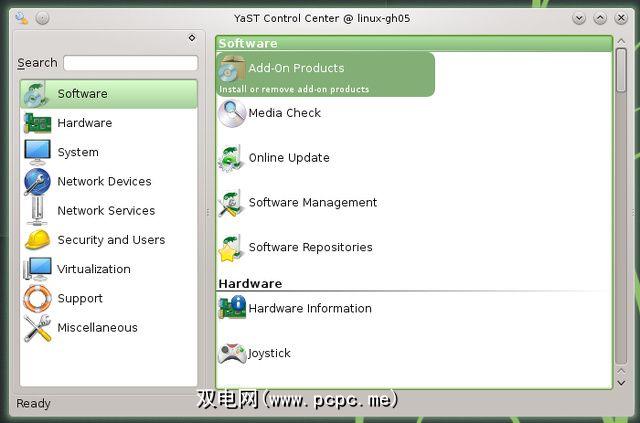Click the Software Repositories star icon
Image resolution: width=640 pixels, height=423 pixels.
tap(231, 248)
